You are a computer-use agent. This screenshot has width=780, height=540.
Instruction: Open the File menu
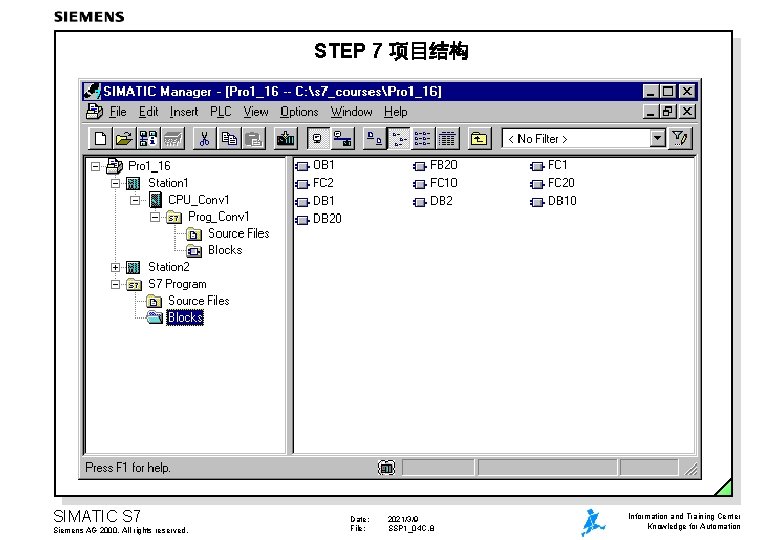pos(118,112)
